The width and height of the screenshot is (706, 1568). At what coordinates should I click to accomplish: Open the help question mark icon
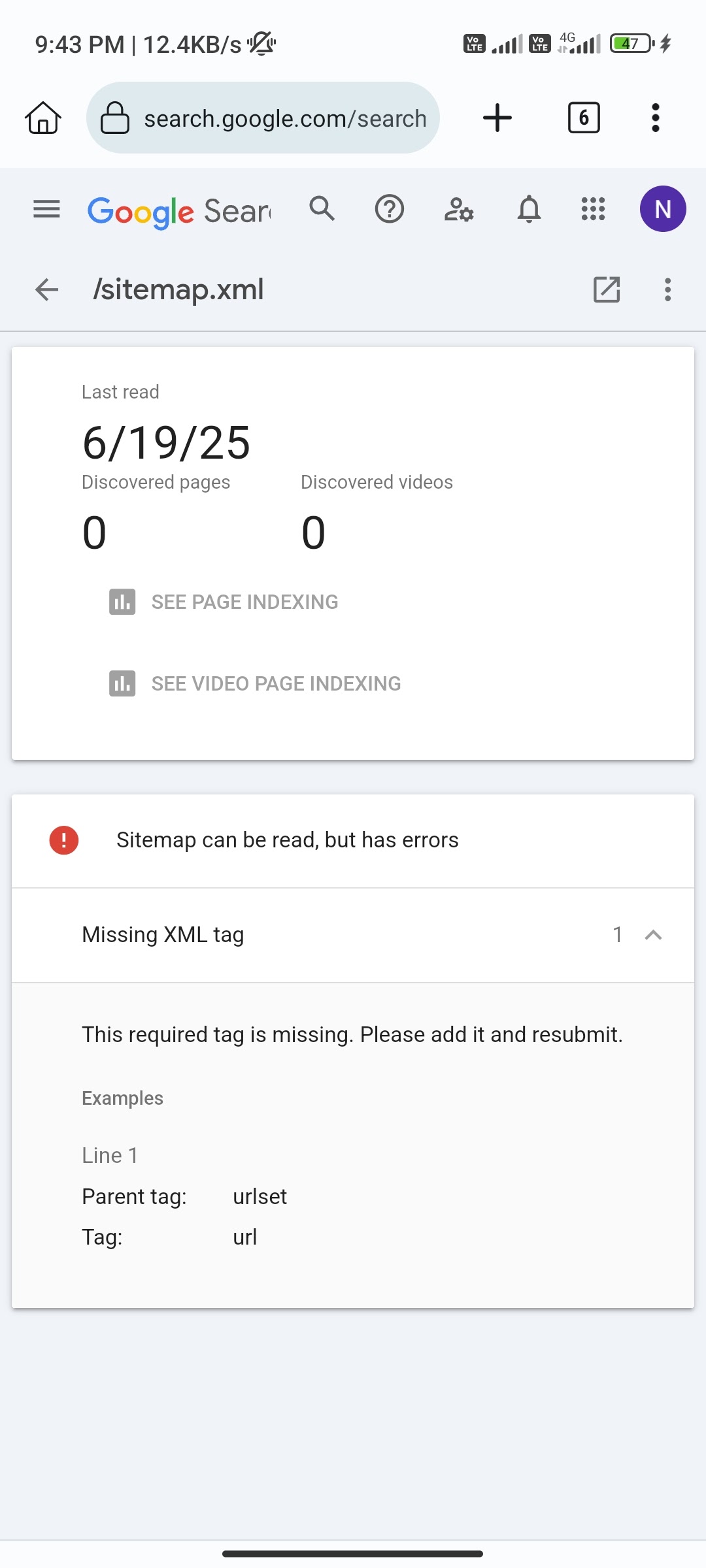(x=389, y=210)
